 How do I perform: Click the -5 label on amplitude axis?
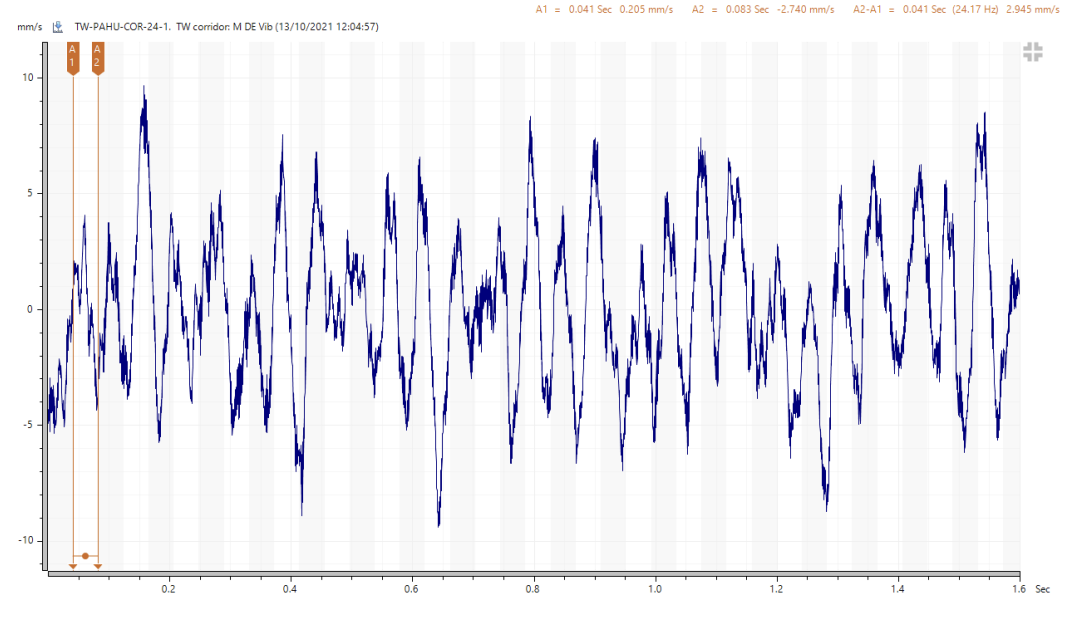coord(28,425)
